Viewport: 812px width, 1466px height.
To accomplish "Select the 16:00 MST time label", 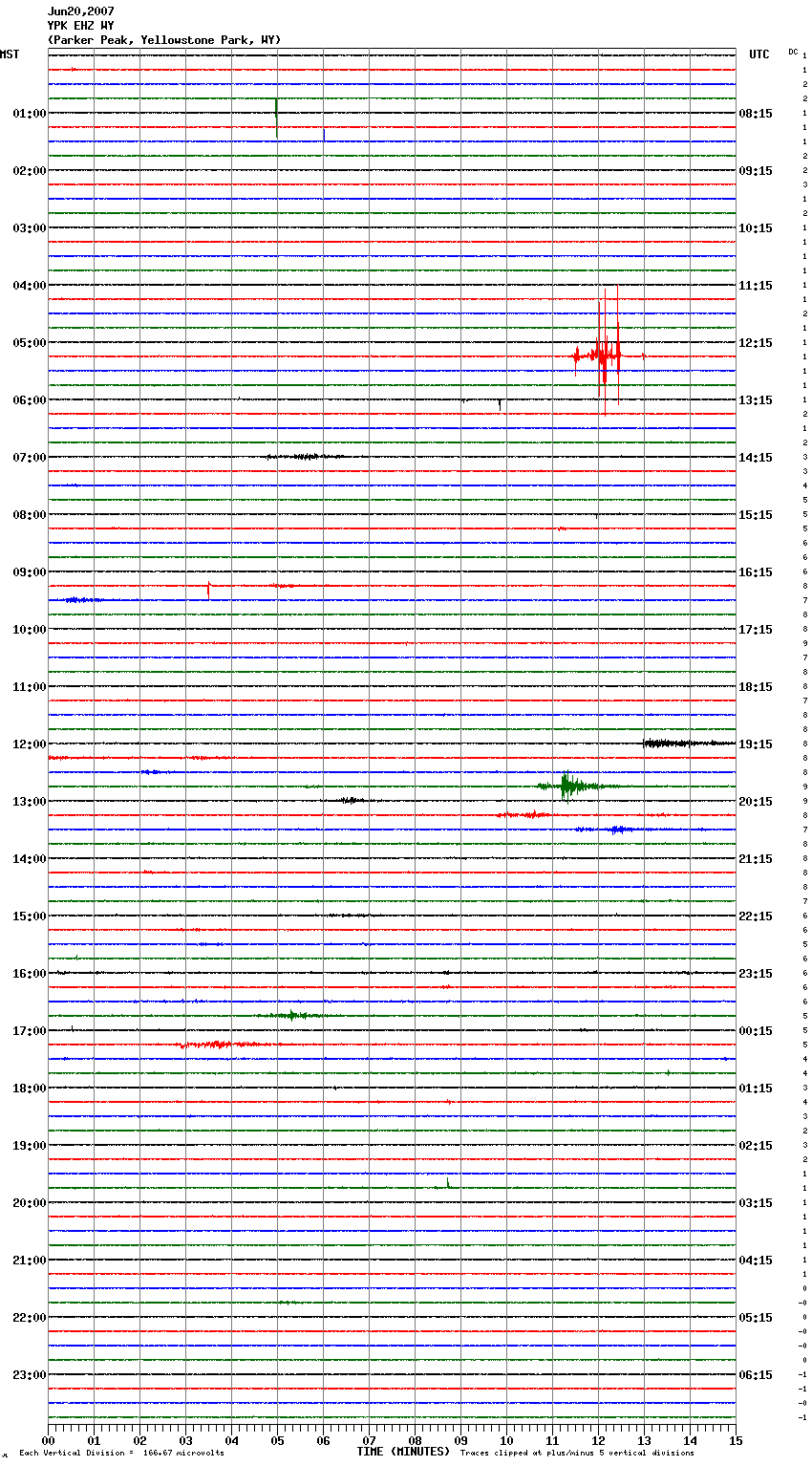I will pos(30,974).
